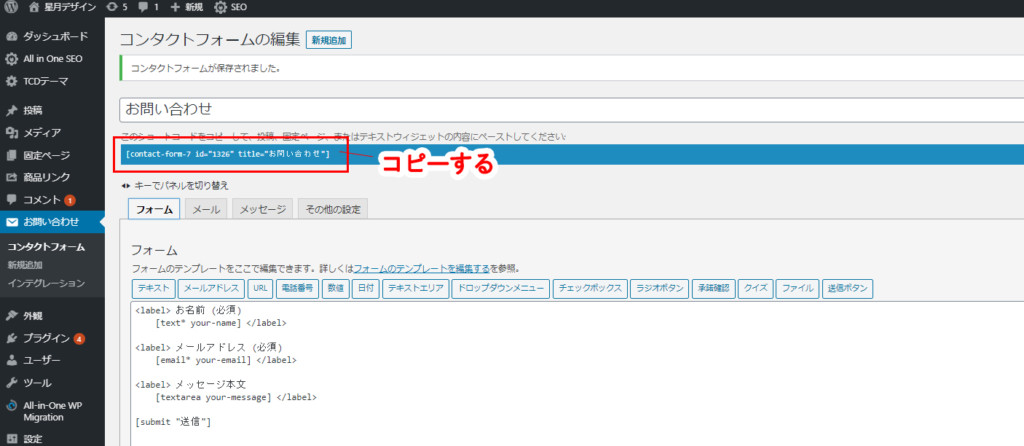Viewport: 1024px width, 446px height.
Task: Insert 日付 tag button
Action: (x=366, y=288)
